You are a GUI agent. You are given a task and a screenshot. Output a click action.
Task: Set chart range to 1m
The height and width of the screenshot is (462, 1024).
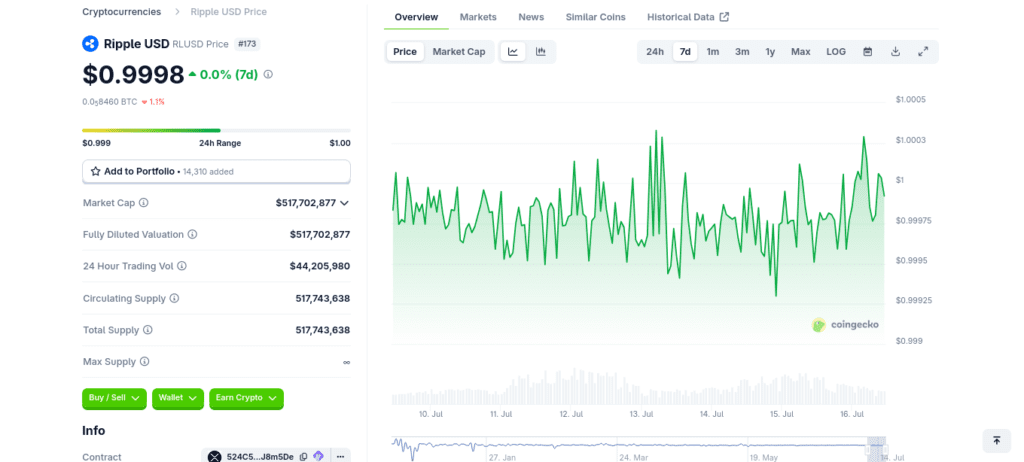(713, 52)
